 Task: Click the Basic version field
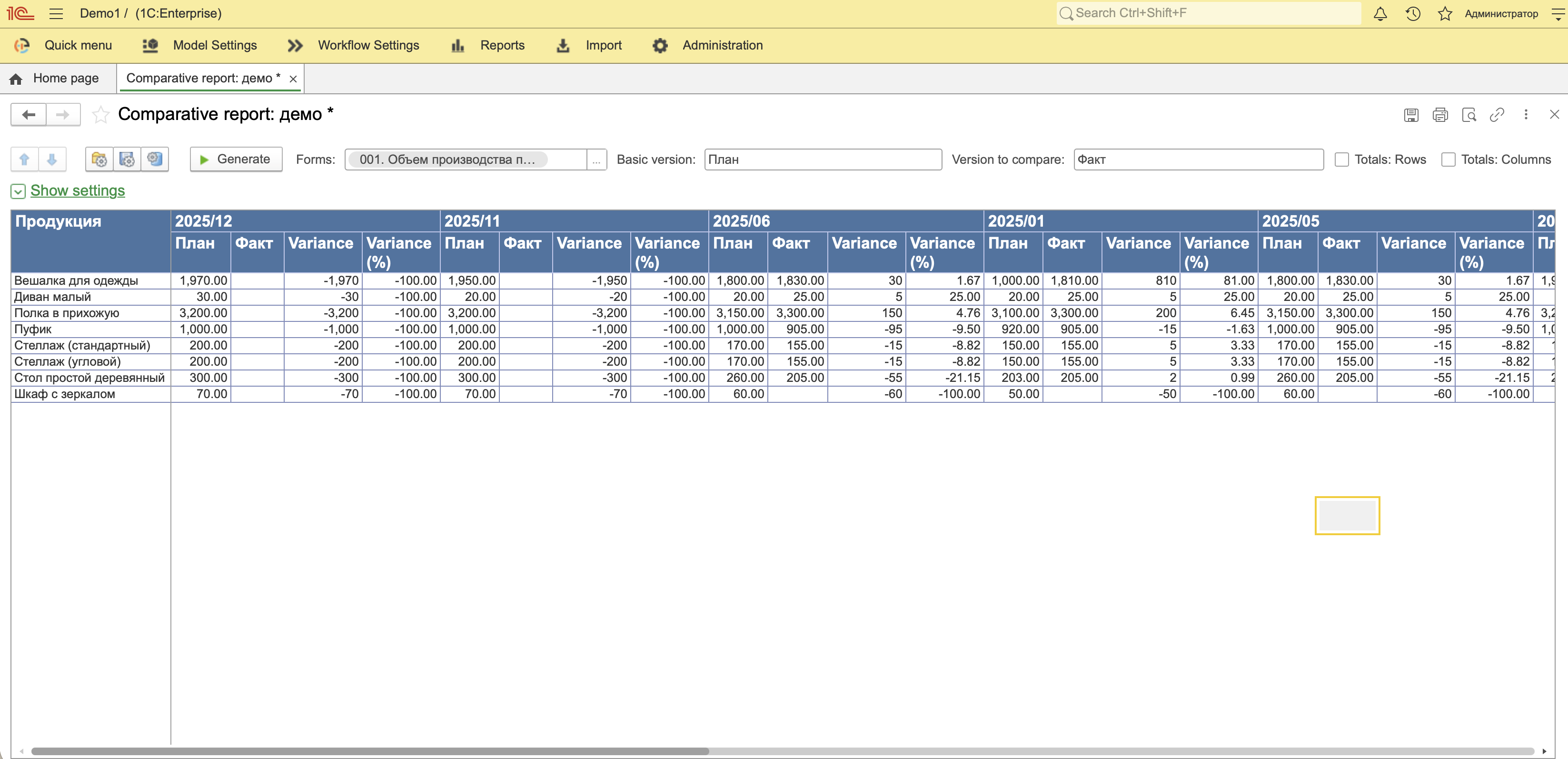point(823,160)
